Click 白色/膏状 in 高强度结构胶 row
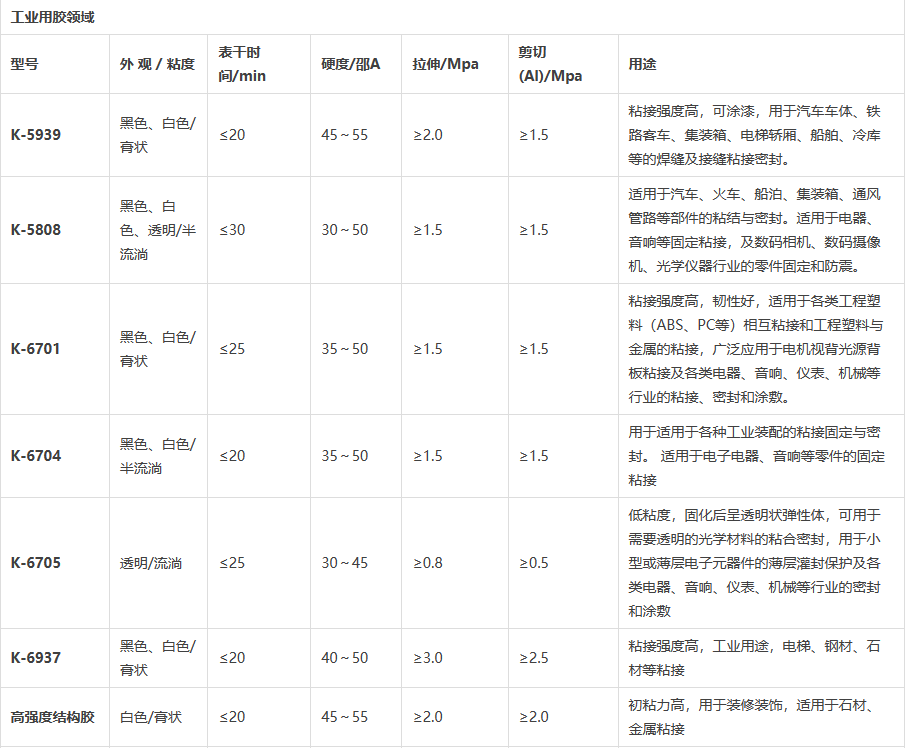The image size is (906, 748). (x=151, y=717)
